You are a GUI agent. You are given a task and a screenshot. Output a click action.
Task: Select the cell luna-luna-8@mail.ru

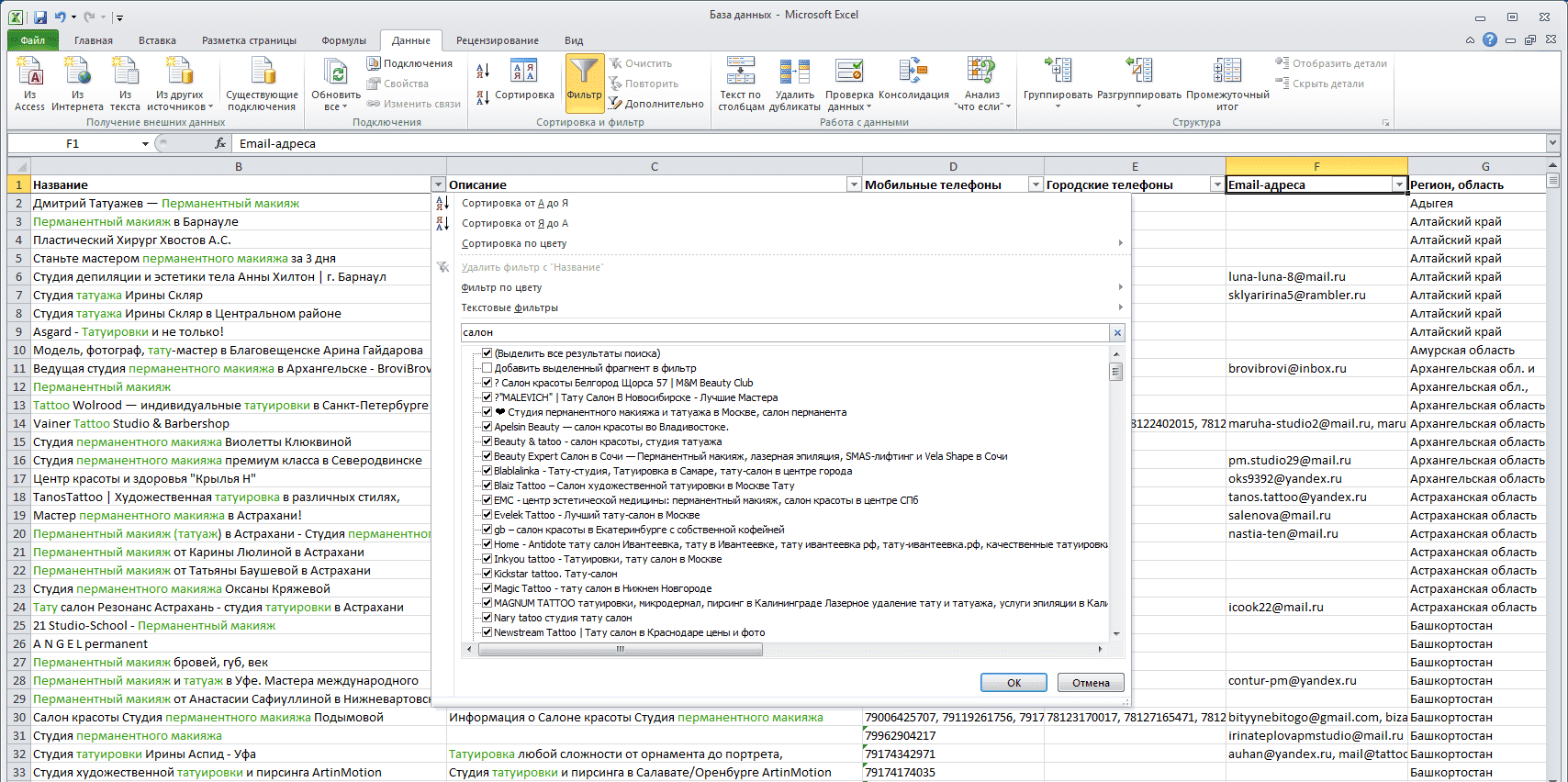[1316, 276]
